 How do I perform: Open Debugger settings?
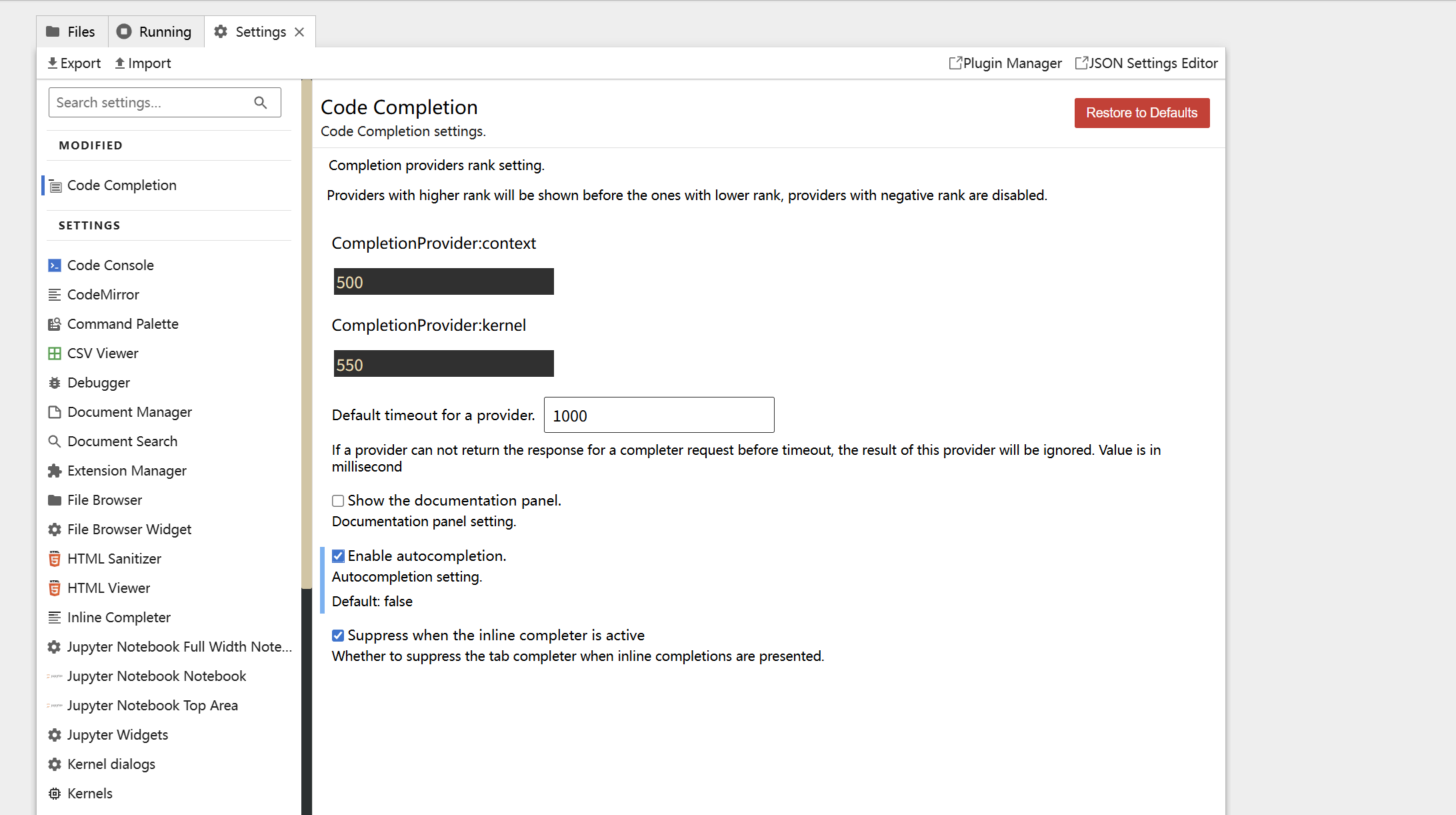(x=99, y=383)
